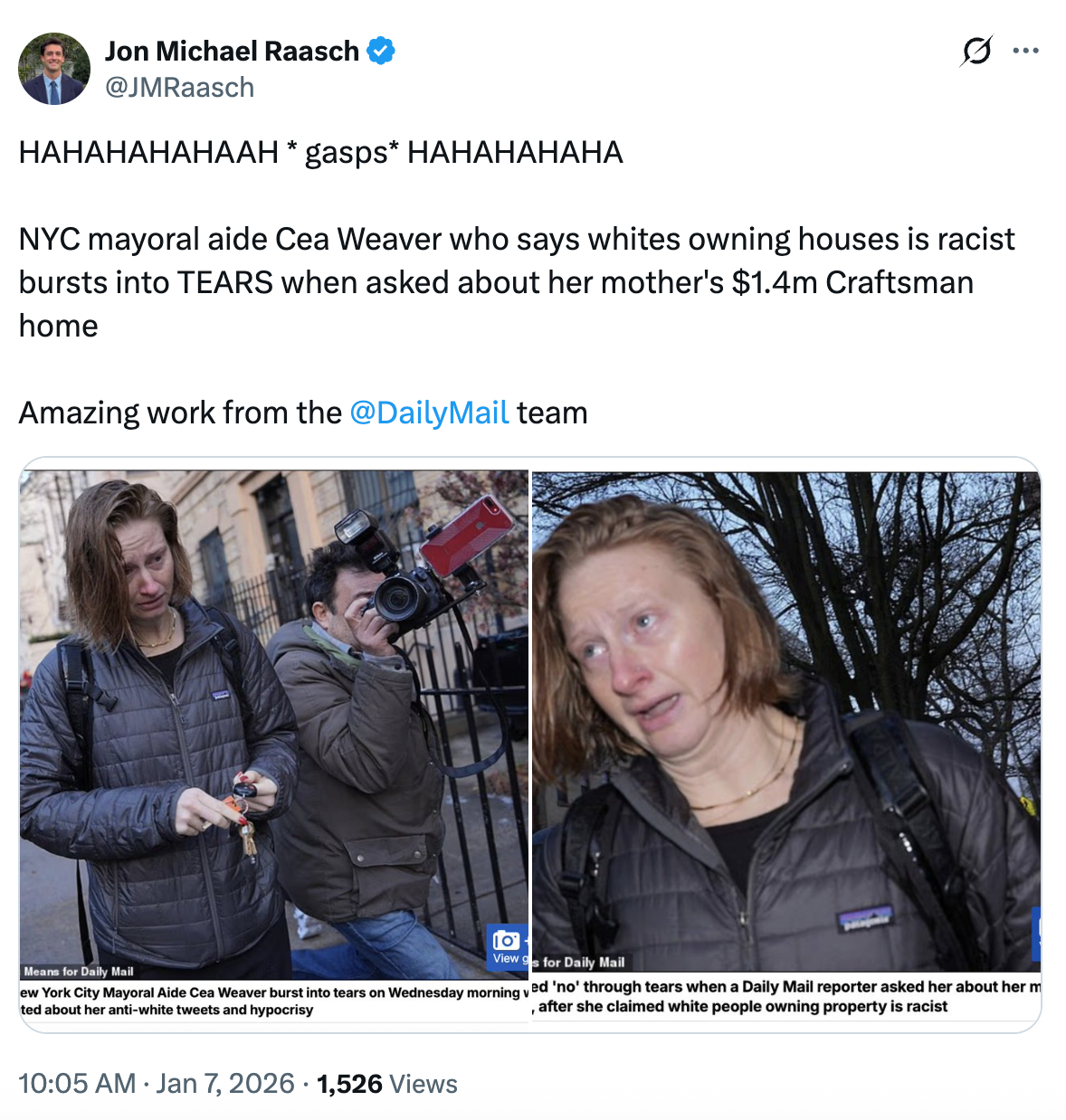This screenshot has height=1120, width=1066.
Task: Click 'Means for Daily Mail' photo credit
Action: 79,971
